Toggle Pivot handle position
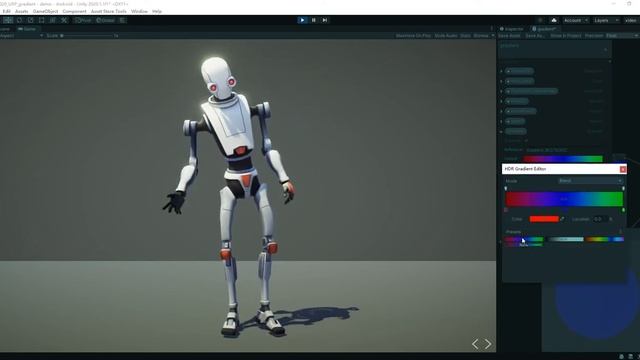The height and width of the screenshot is (360, 640). point(83,20)
